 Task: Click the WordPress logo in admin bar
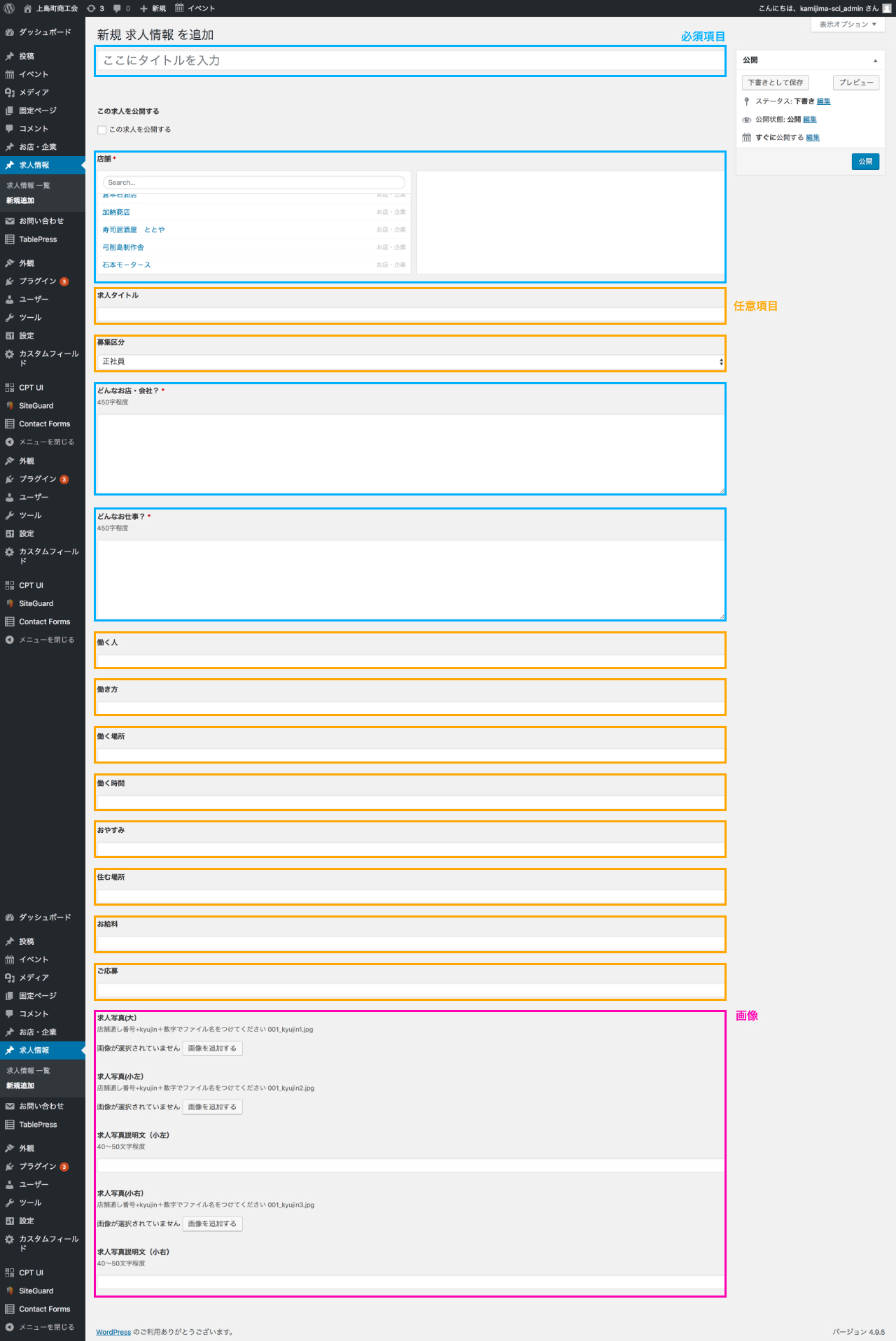(x=9, y=8)
